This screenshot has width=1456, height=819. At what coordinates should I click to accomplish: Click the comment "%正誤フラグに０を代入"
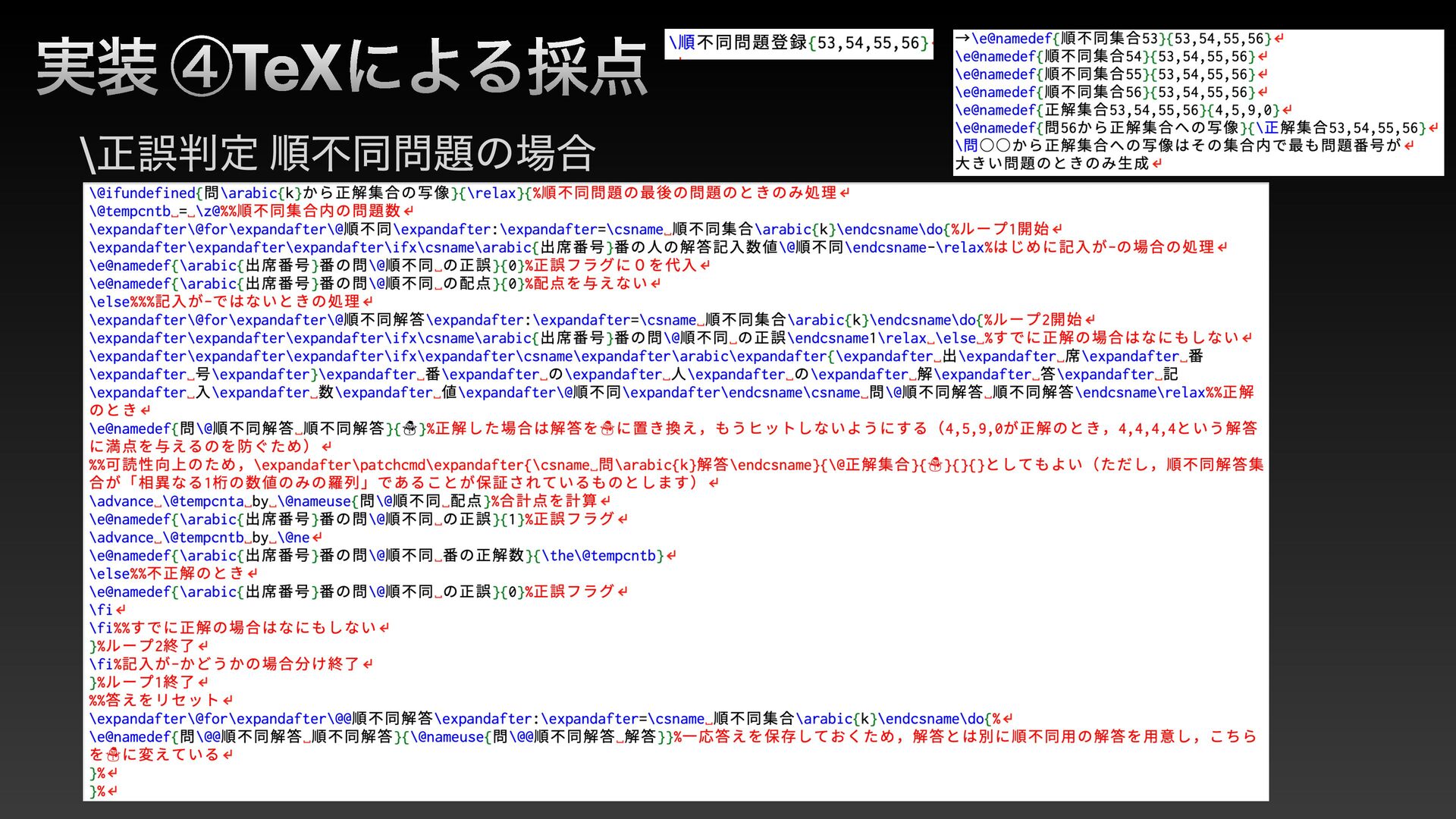(617, 265)
